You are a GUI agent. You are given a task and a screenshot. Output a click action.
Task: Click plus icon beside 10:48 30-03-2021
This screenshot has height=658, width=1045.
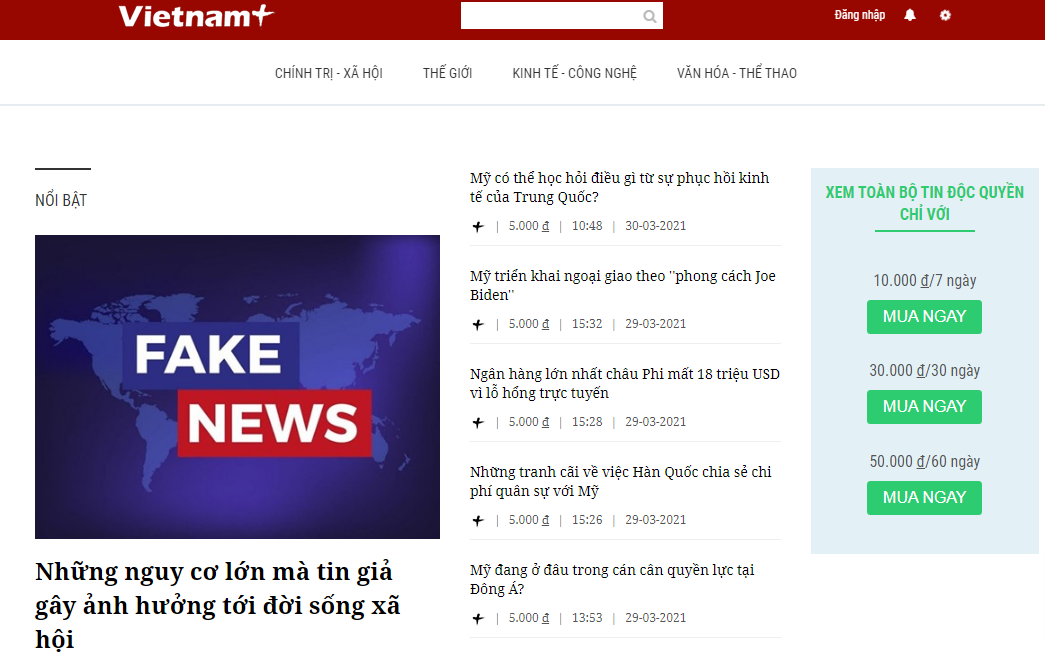pyautogui.click(x=478, y=227)
